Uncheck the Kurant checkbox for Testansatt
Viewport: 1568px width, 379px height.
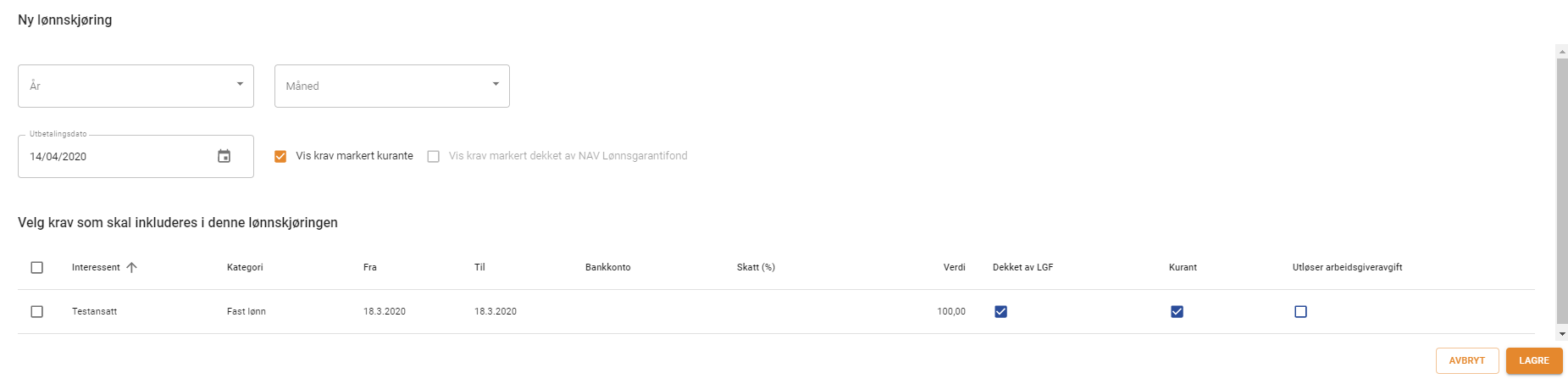pyautogui.click(x=1177, y=311)
